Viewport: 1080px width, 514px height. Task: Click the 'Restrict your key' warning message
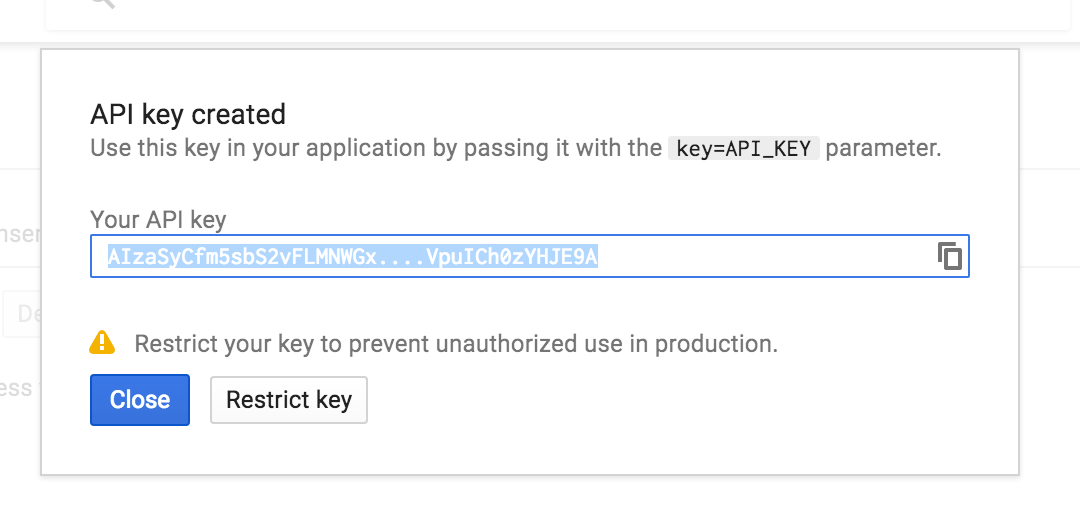[456, 343]
